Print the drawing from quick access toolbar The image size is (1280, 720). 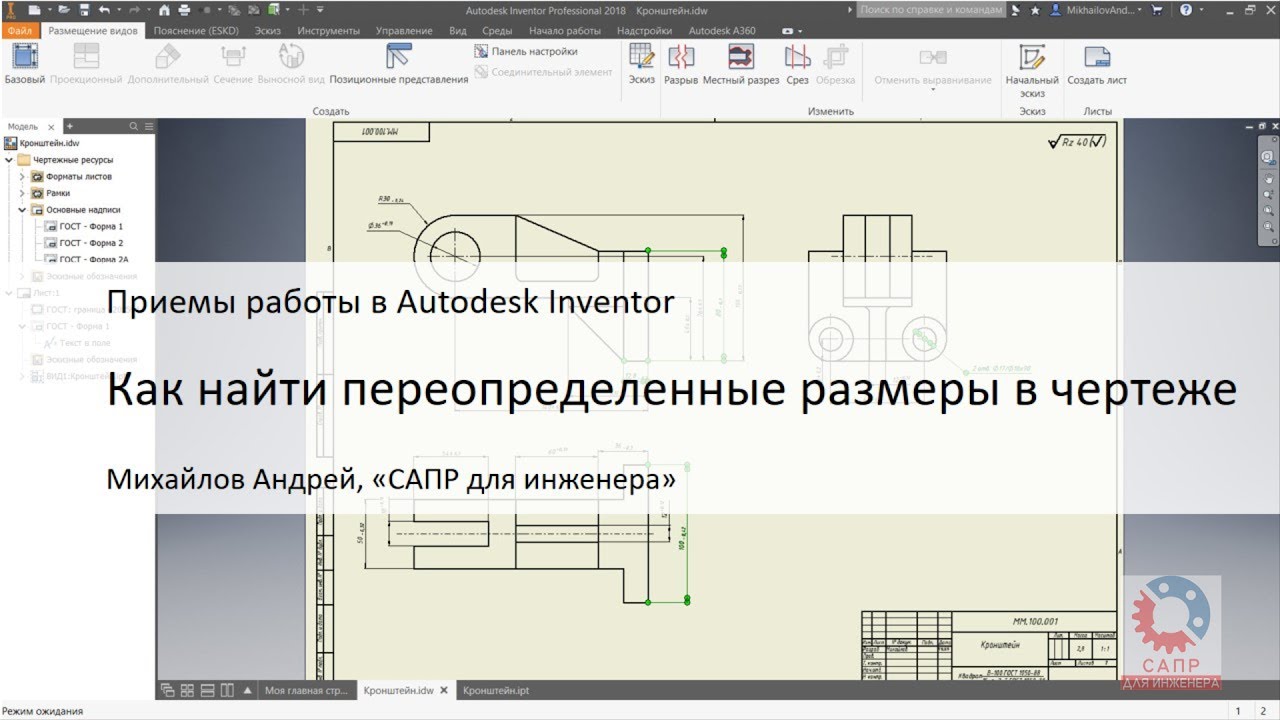(x=184, y=10)
